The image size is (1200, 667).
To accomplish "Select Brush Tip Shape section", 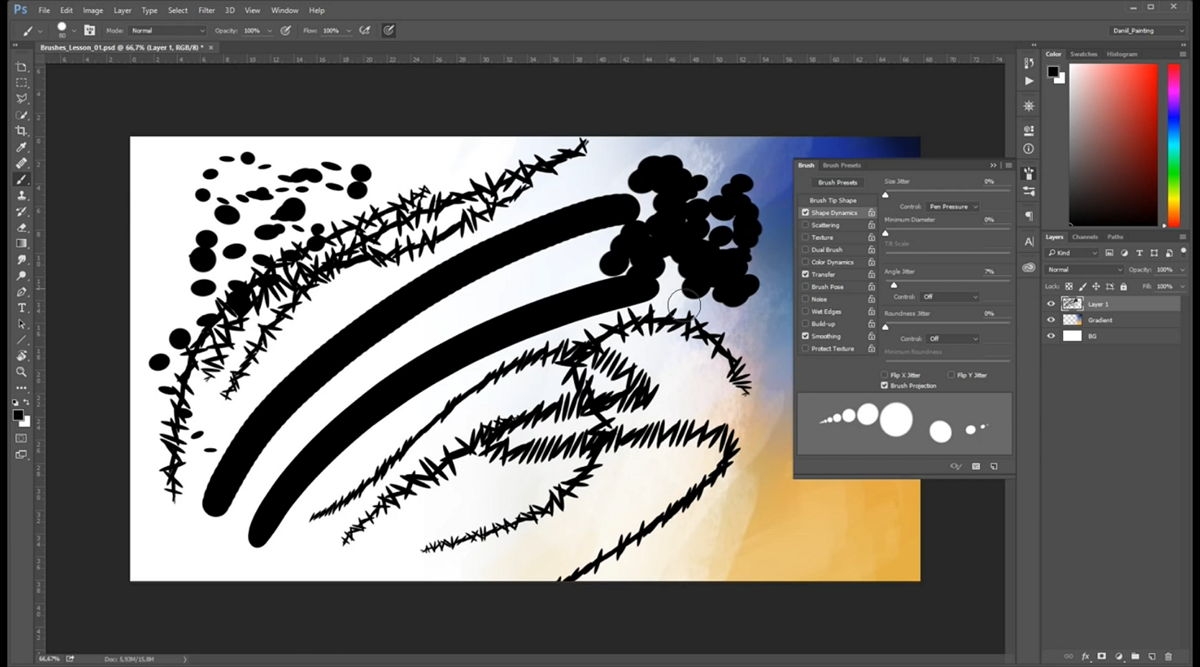I will [833, 200].
